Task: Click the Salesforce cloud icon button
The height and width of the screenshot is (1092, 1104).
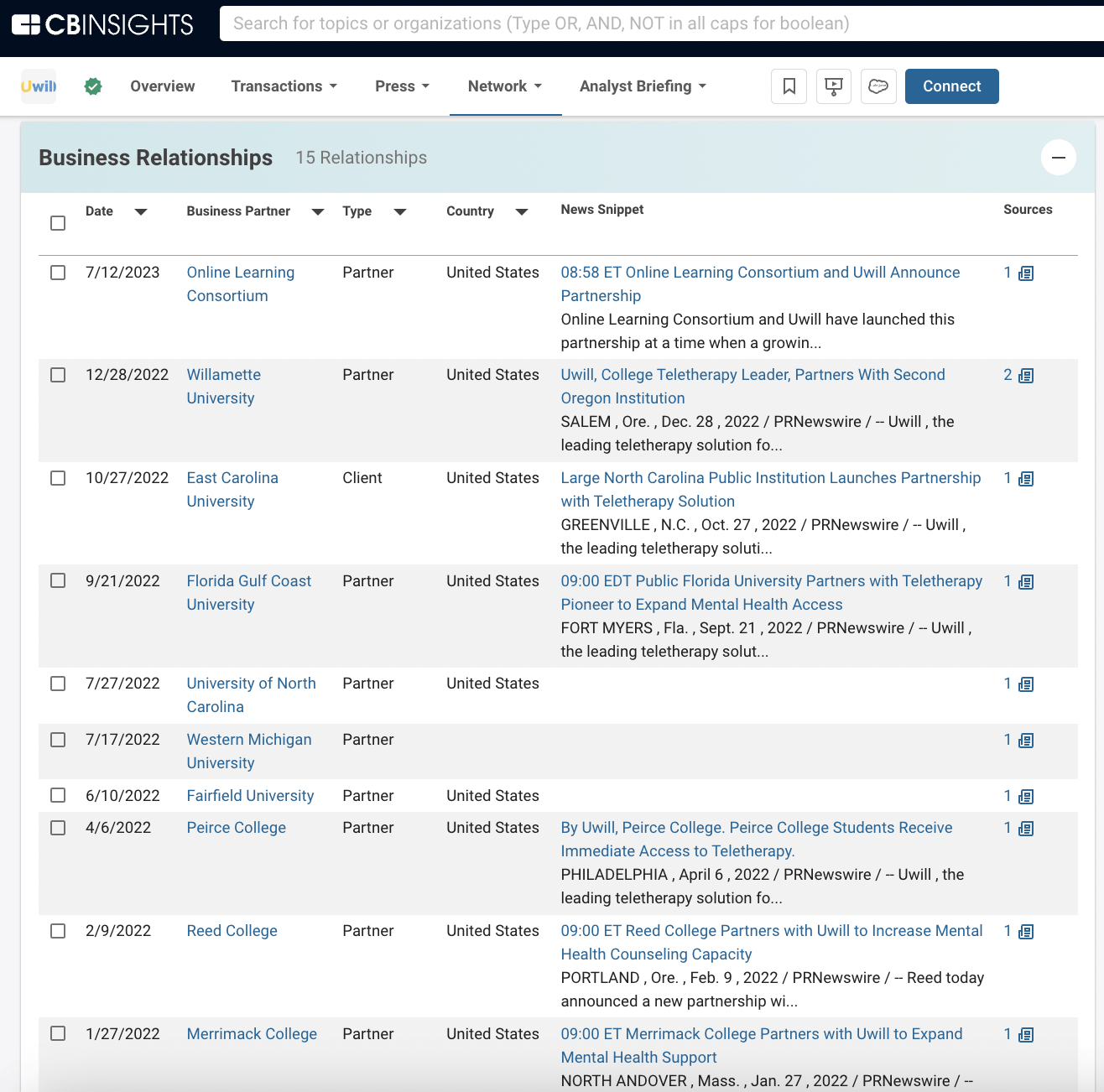Action: click(877, 86)
